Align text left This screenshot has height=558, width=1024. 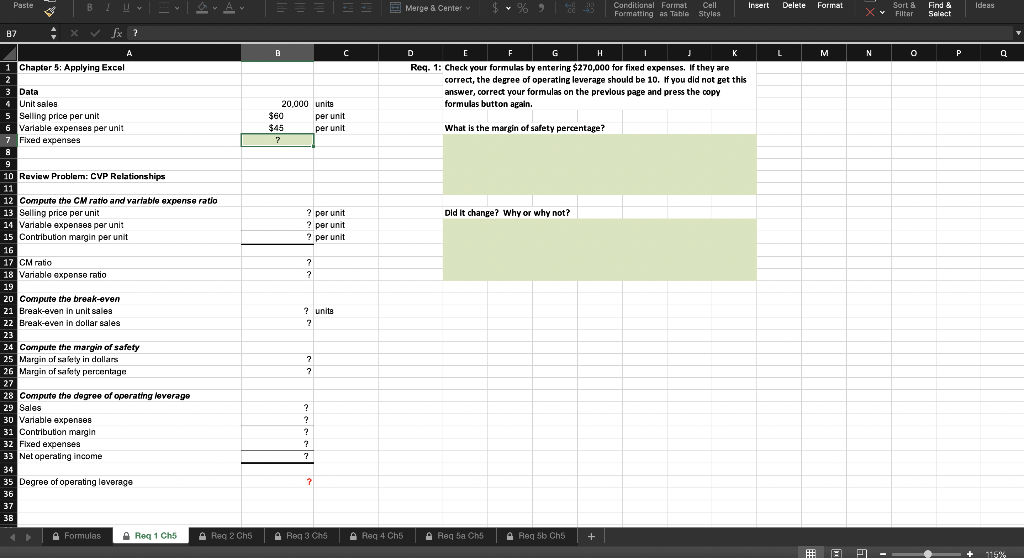click(x=281, y=8)
